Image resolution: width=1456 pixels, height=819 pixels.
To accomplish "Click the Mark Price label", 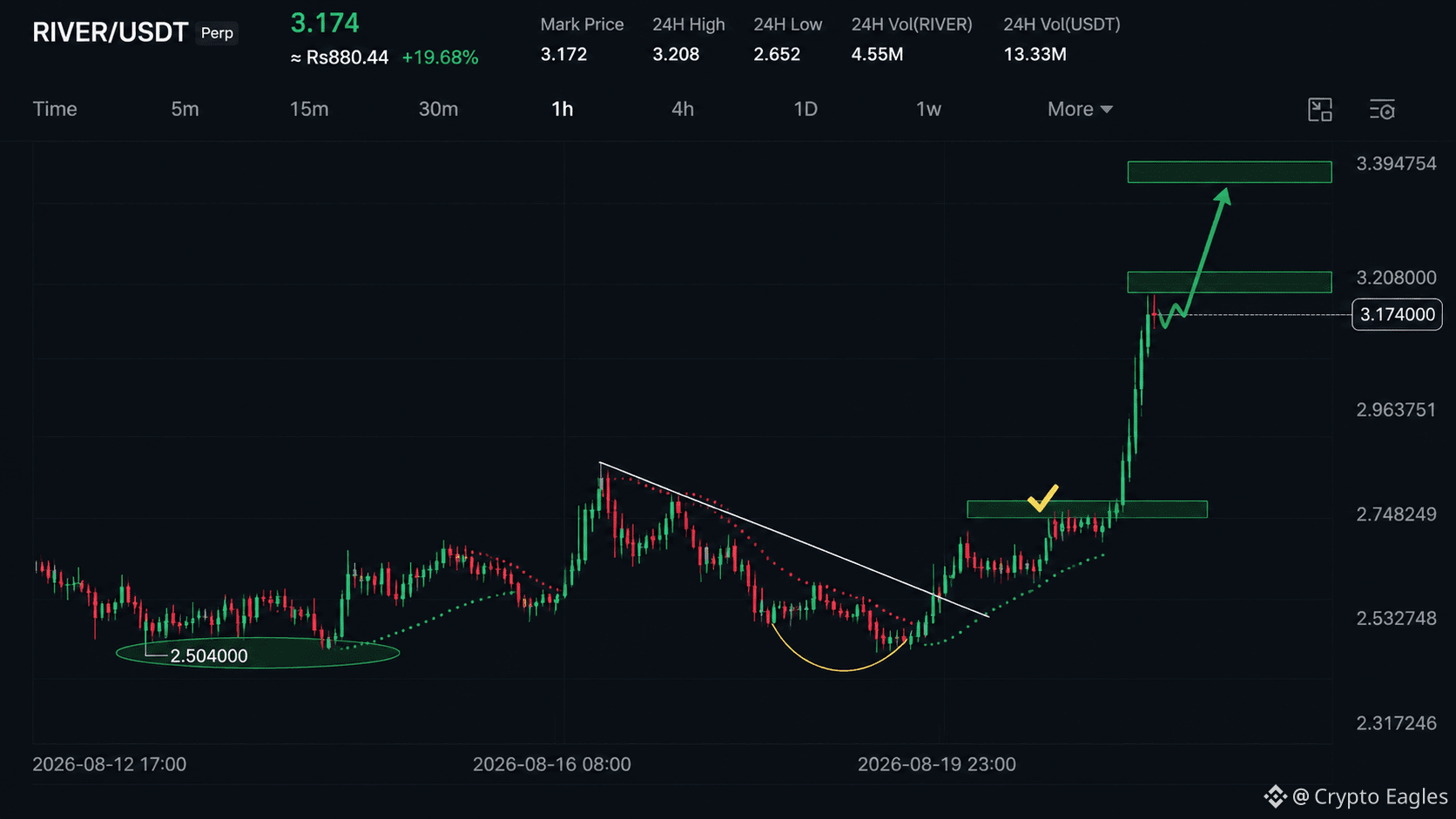I will tap(582, 24).
